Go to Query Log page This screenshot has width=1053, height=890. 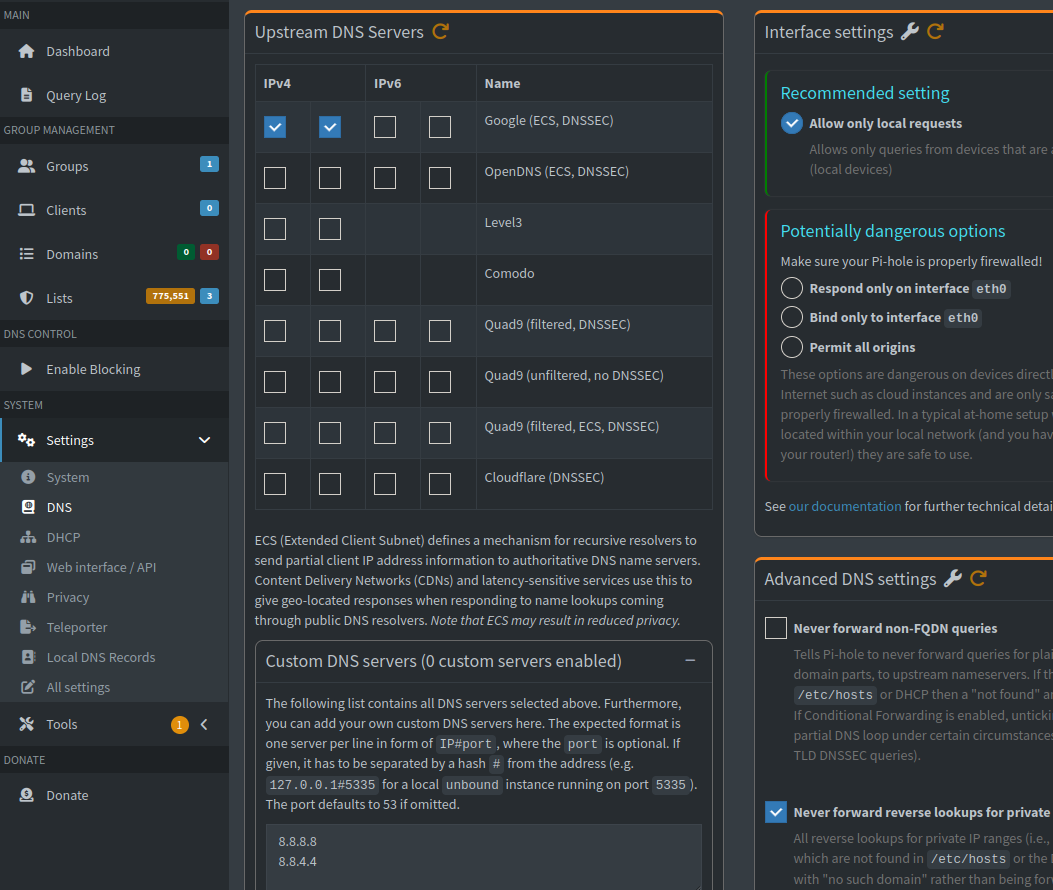click(x=76, y=95)
